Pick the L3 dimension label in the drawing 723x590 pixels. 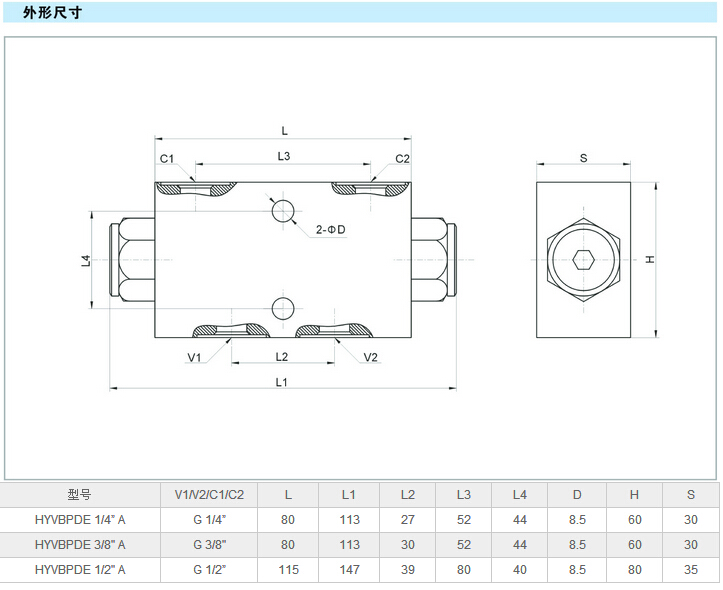click(x=283, y=156)
